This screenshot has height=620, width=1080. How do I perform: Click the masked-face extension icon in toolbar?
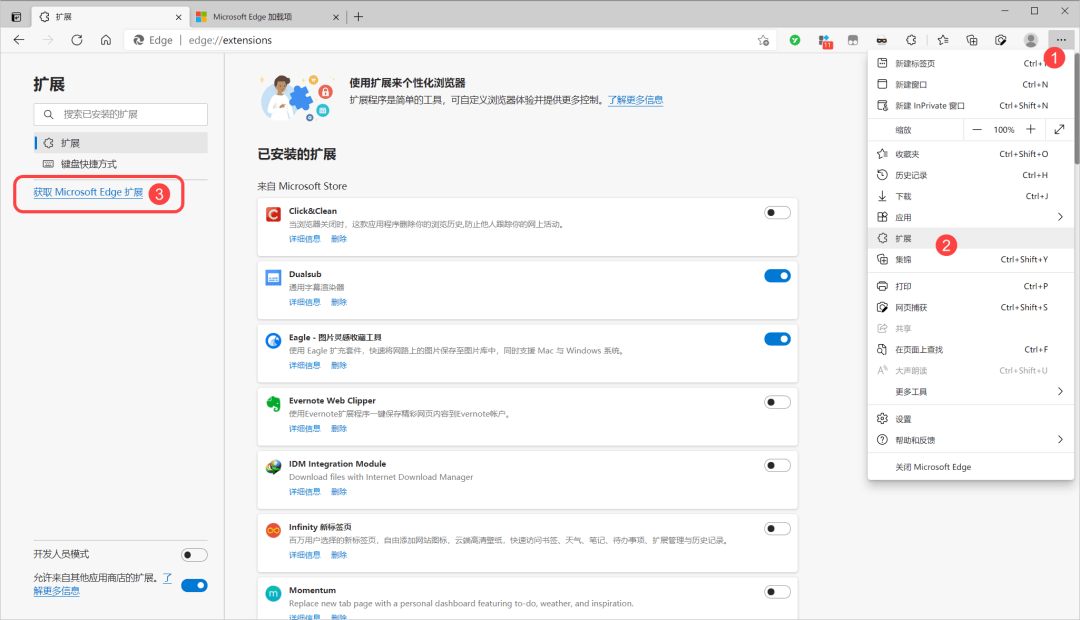pos(882,40)
